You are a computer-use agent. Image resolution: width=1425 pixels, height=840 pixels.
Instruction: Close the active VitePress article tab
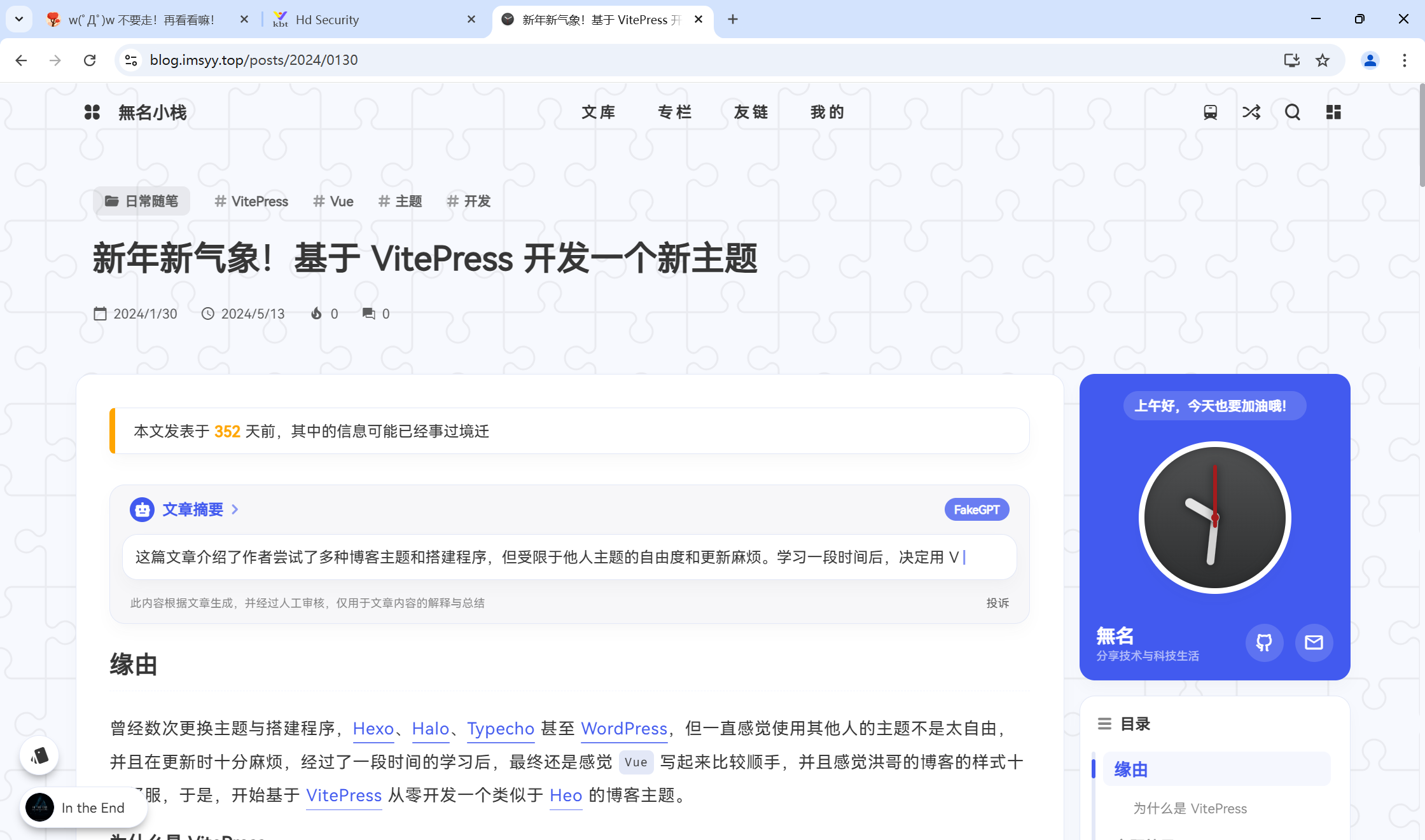pyautogui.click(x=699, y=20)
